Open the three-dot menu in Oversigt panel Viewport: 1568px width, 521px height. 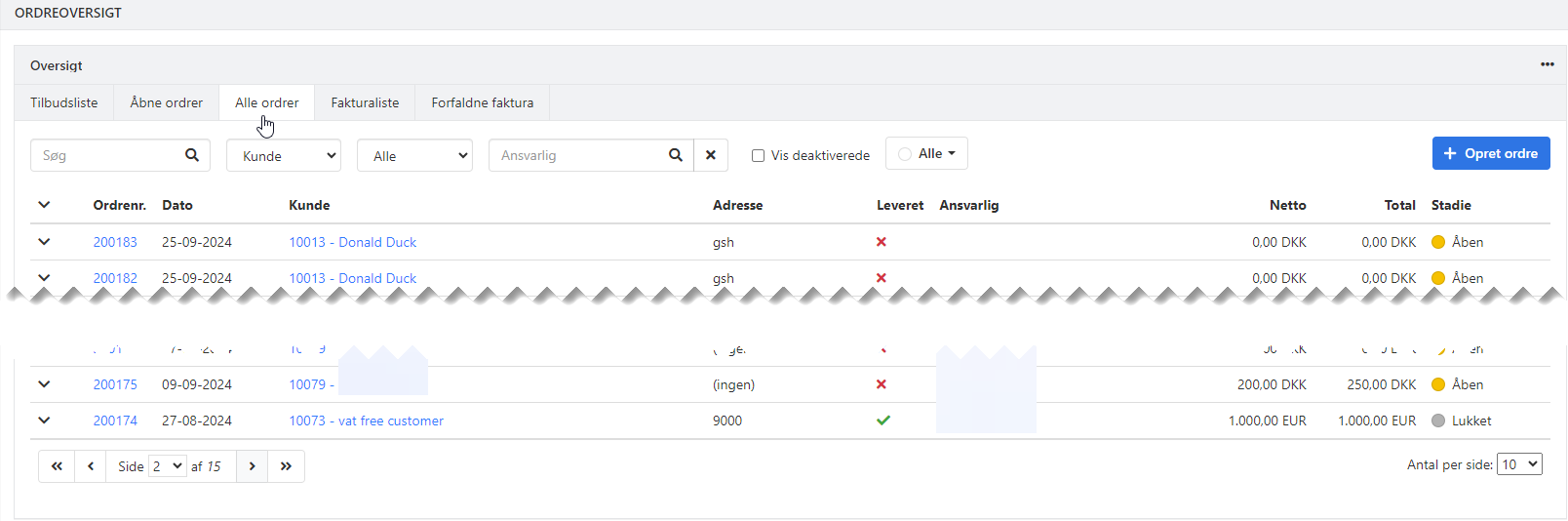coord(1547,64)
